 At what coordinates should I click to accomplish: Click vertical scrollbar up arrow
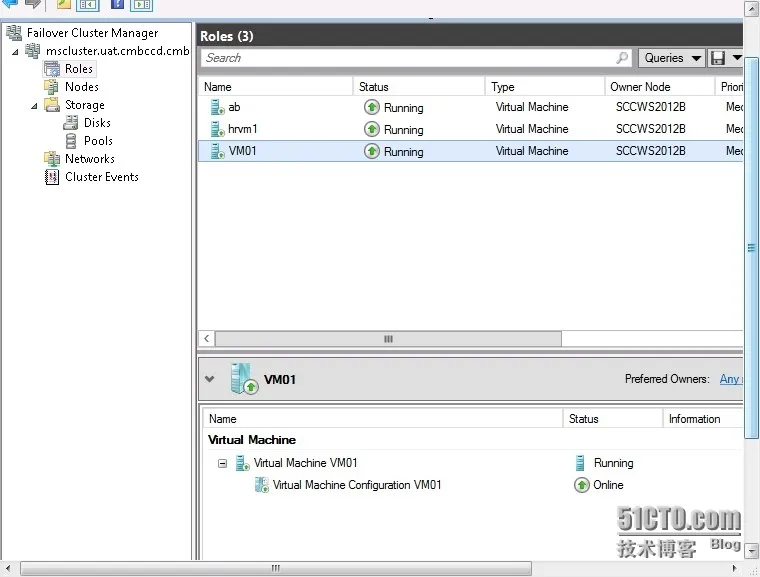(x=751, y=9)
